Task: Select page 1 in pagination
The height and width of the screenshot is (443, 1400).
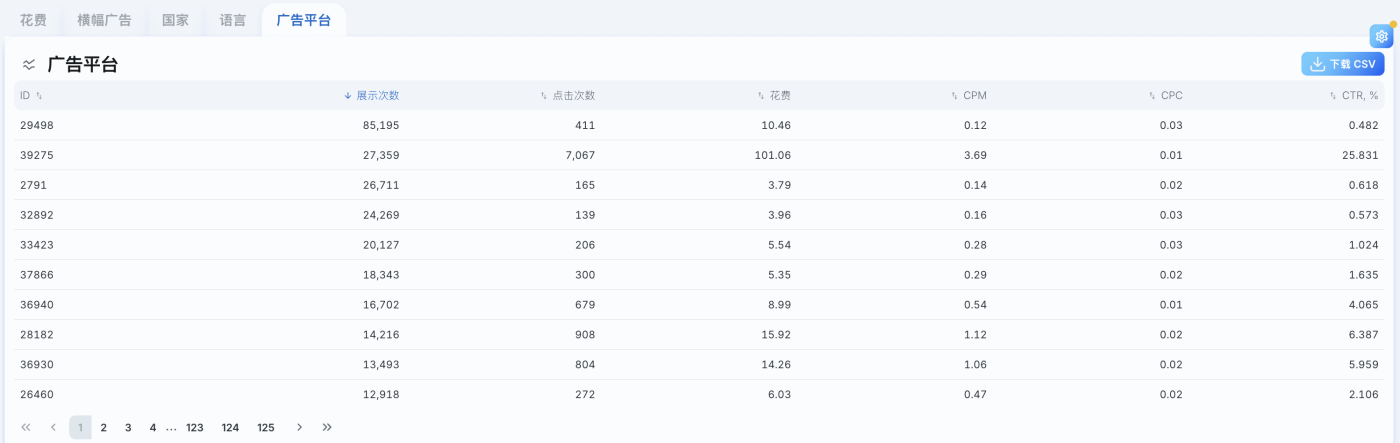Action: pyautogui.click(x=80, y=427)
